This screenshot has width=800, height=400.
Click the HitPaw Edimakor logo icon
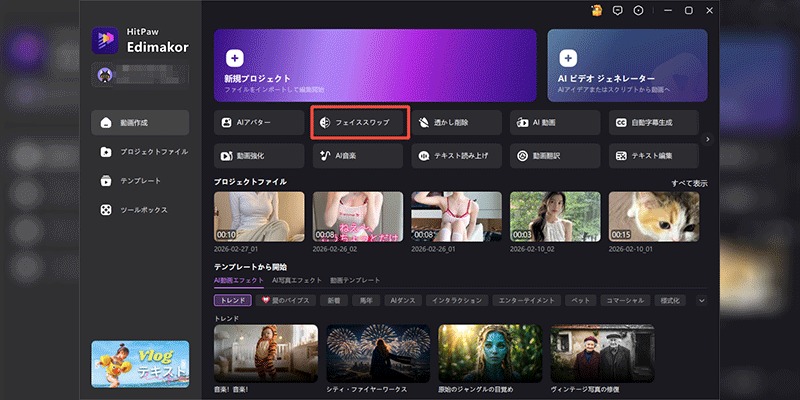(105, 40)
